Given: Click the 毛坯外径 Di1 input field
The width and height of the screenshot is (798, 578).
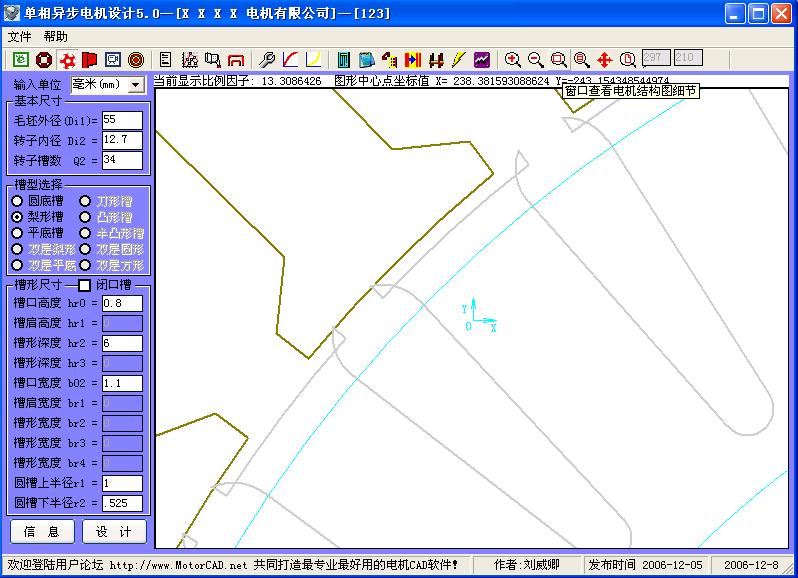Looking at the screenshot, I should [x=122, y=120].
